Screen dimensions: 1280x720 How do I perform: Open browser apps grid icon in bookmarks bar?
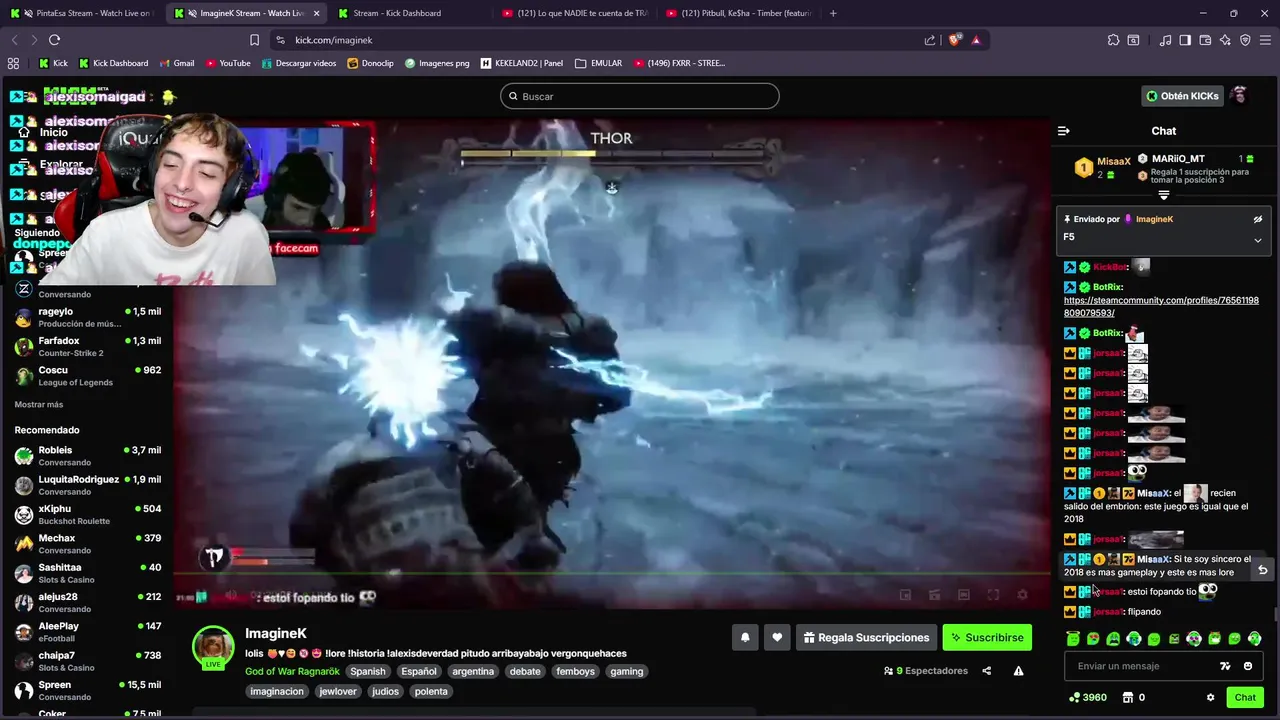[13, 63]
